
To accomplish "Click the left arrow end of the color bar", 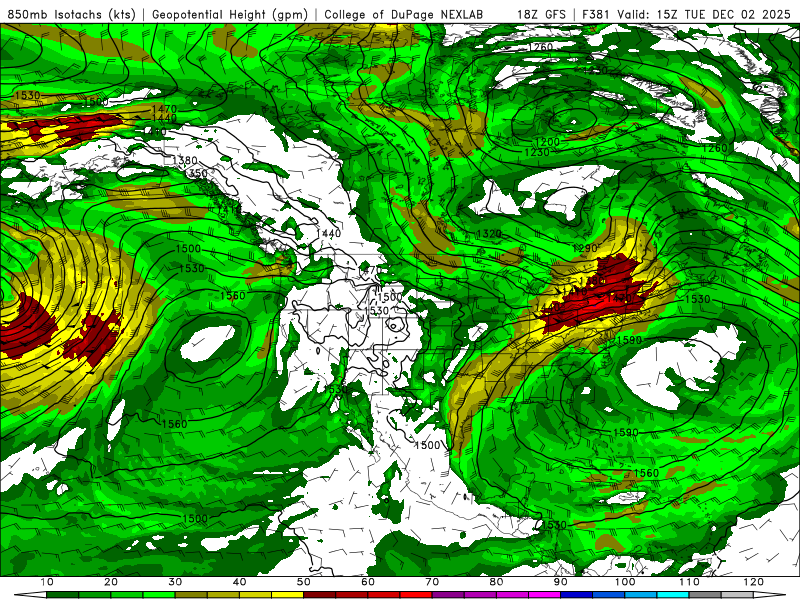I will (30, 595).
